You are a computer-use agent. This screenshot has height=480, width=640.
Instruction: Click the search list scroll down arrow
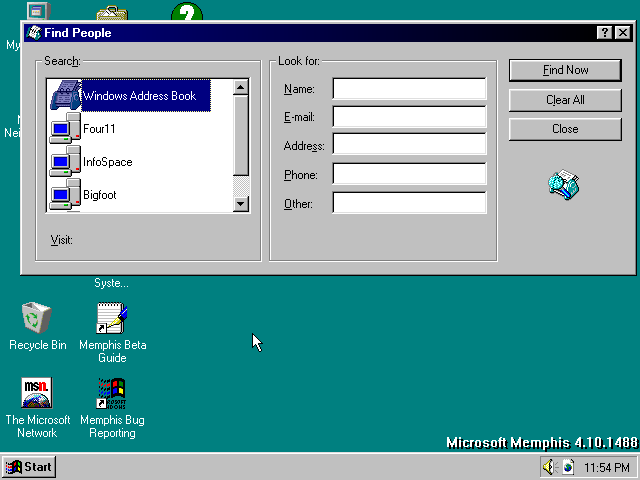tap(241, 203)
